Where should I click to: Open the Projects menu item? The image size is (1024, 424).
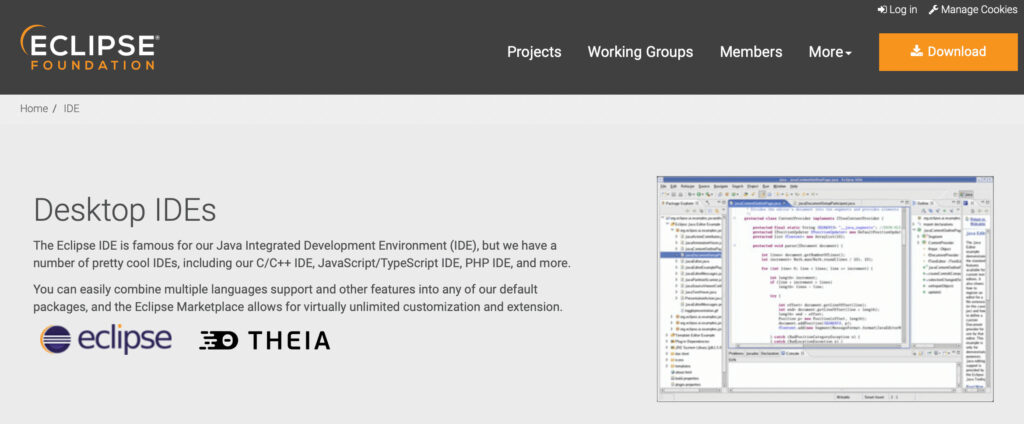534,52
